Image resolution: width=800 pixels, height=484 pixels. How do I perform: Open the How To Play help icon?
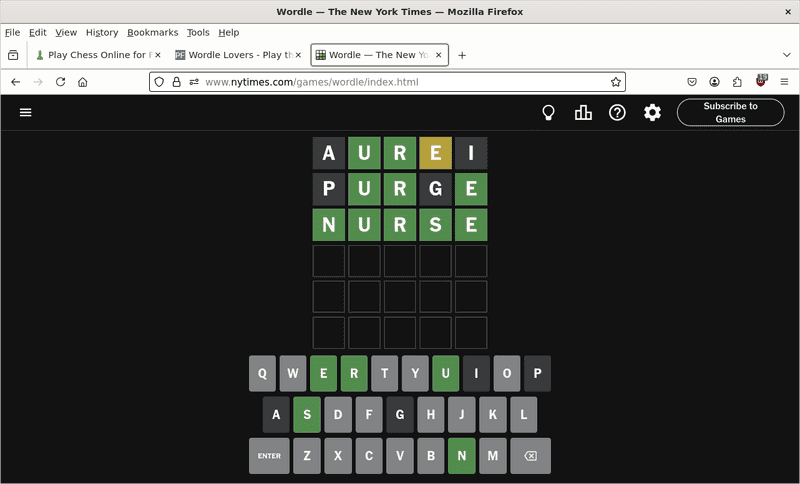pos(617,113)
